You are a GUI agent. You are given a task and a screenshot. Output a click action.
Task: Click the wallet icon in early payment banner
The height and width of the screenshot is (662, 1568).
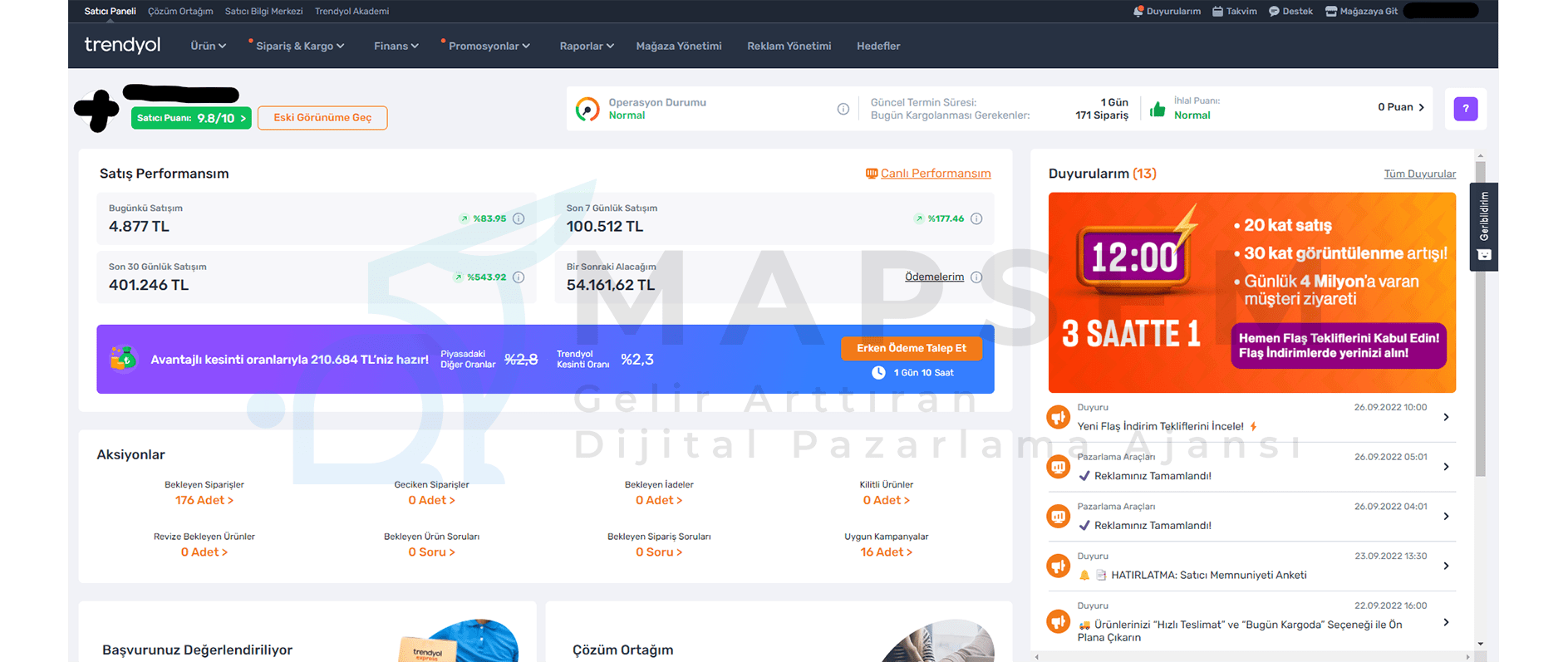[123, 359]
